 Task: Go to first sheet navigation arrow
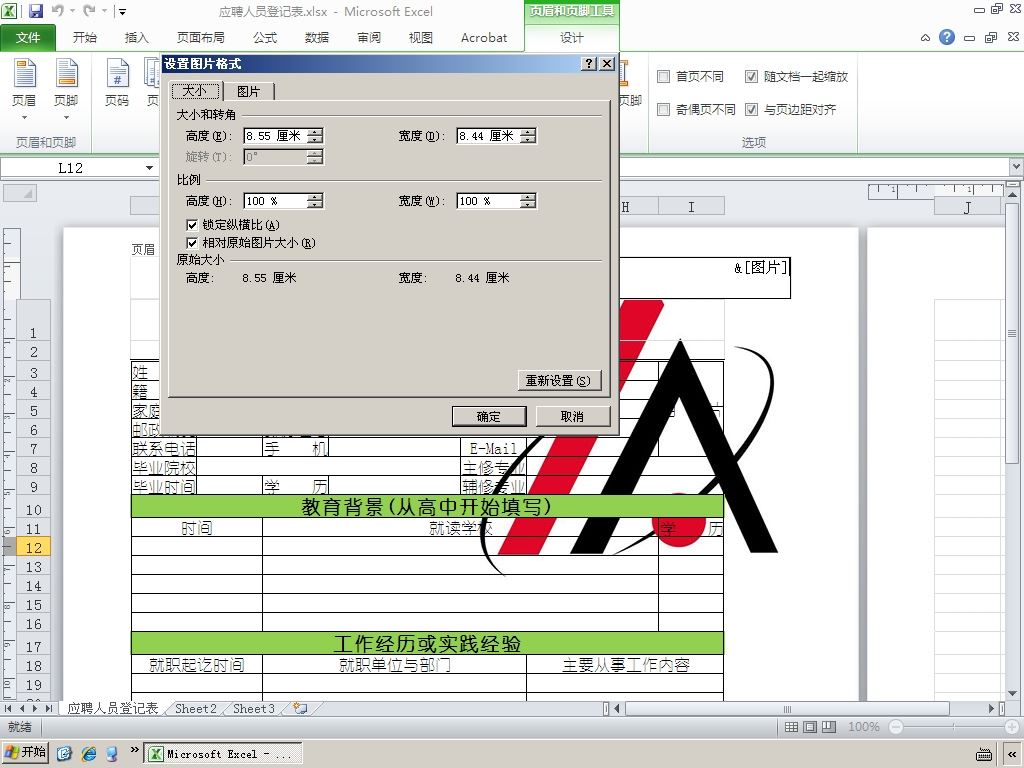(8, 709)
